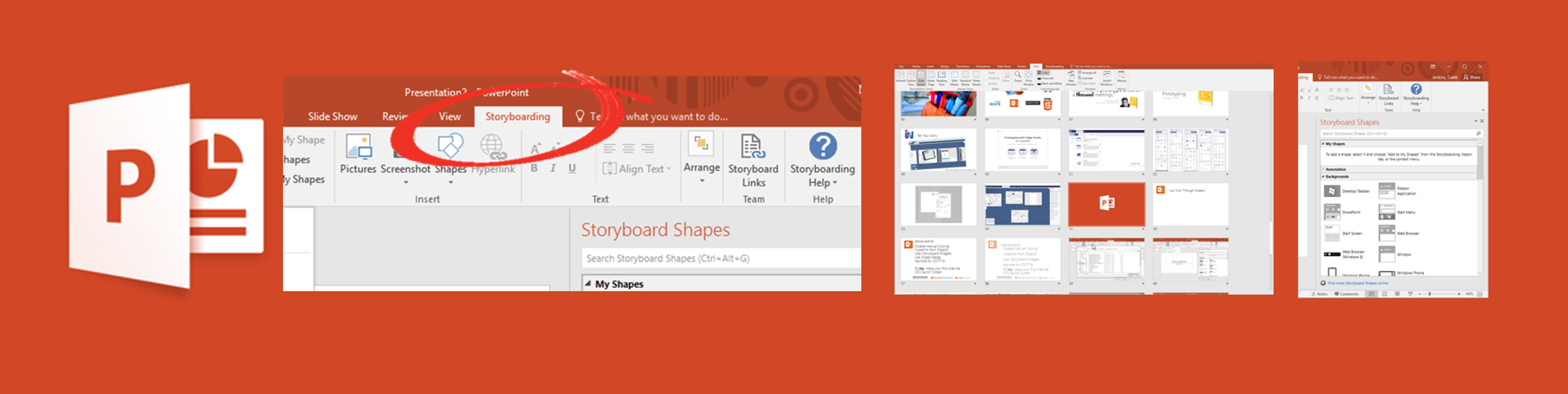
Task: Select slide 54 thumbnail with blue background
Action: (x=1022, y=204)
